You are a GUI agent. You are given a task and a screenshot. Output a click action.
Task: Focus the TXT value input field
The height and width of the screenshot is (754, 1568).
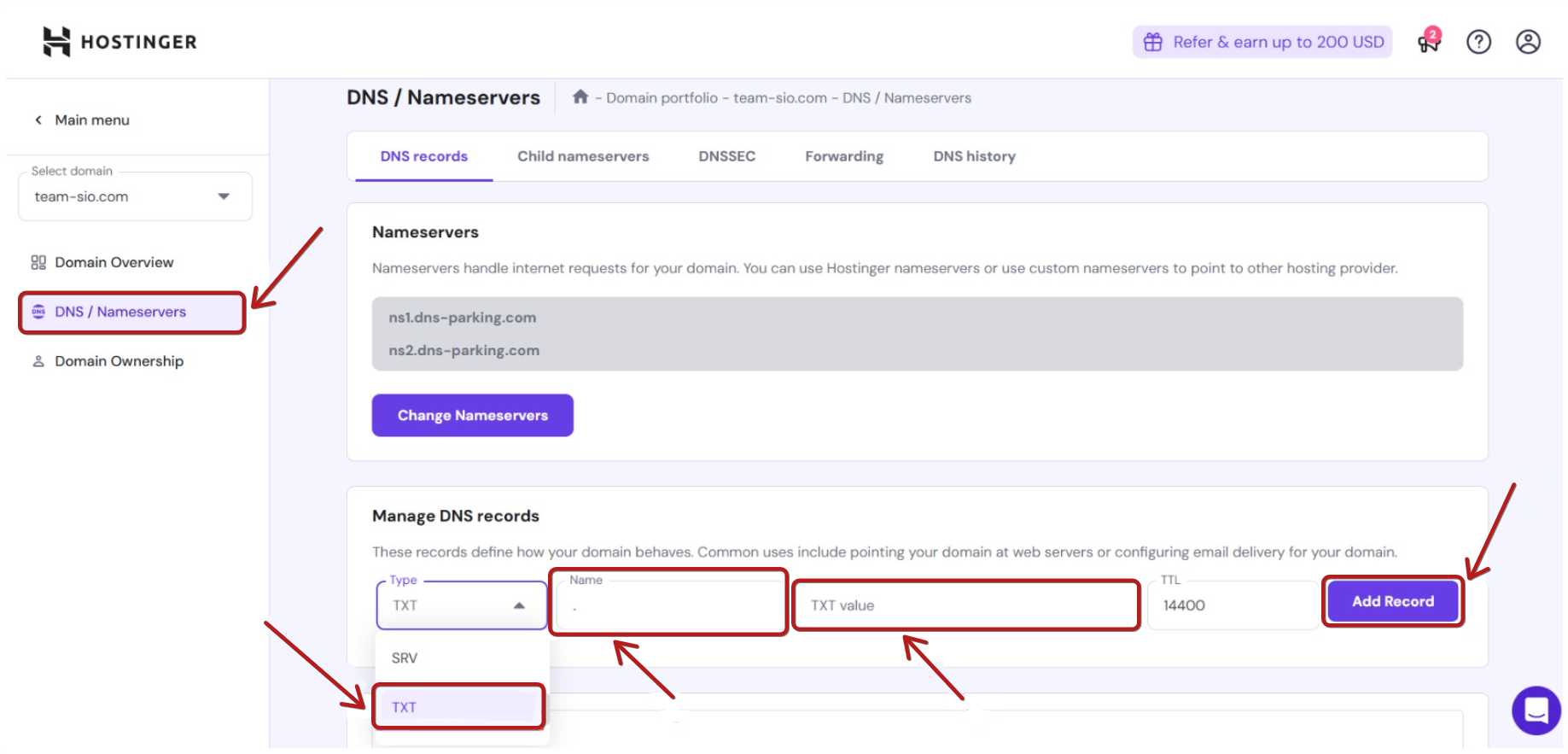pyautogui.click(x=966, y=605)
